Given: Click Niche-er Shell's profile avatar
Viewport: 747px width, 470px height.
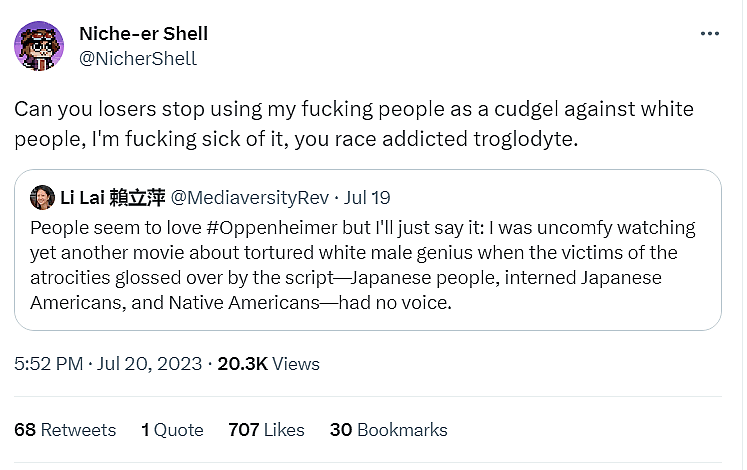Looking at the screenshot, I should pos(38,46).
